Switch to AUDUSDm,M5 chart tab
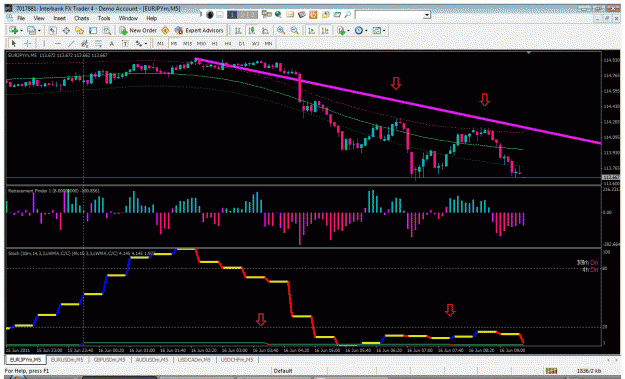625x379 pixels. 151,360
